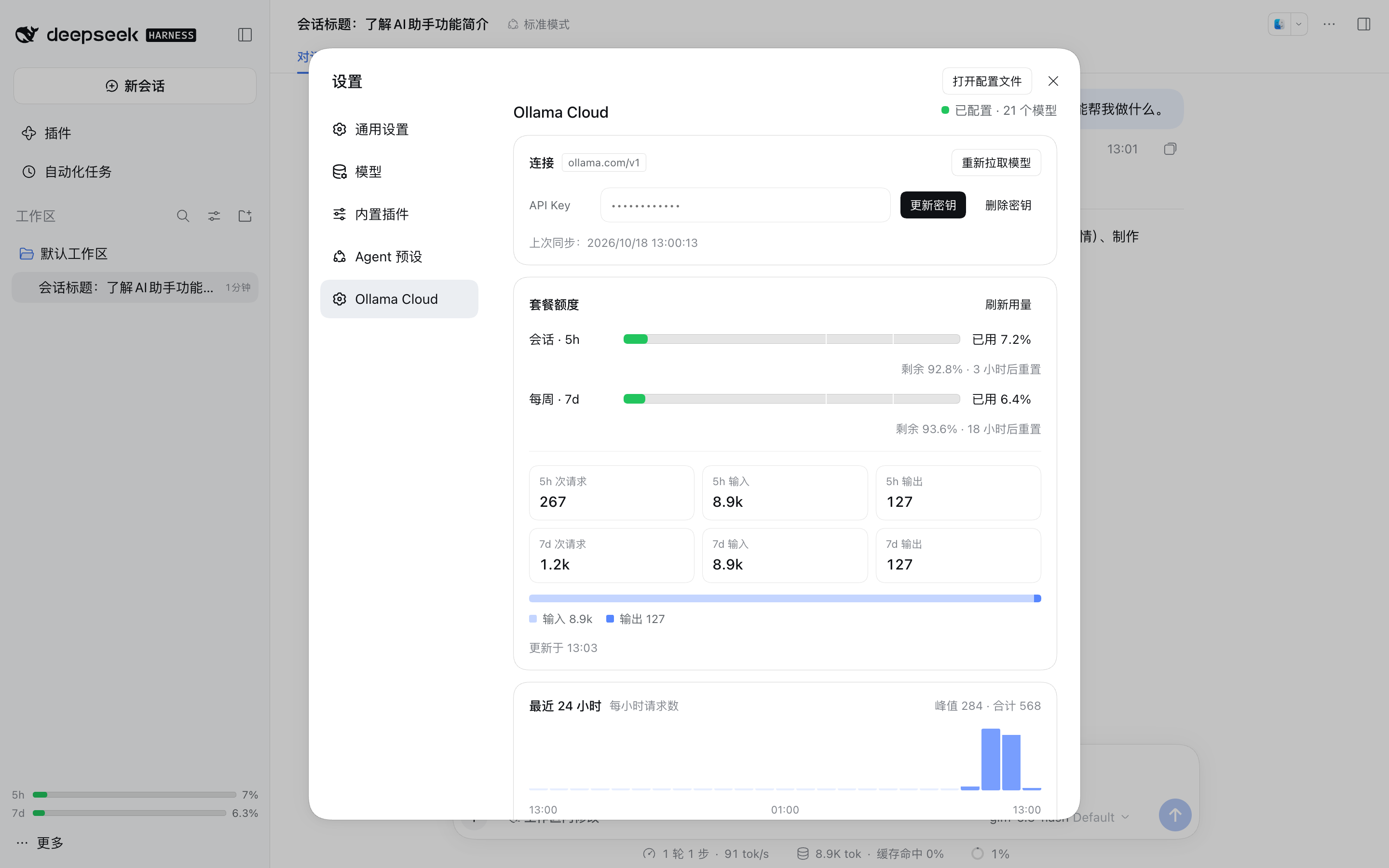Click the 更多 ellipsis at sidebar bottom
The height and width of the screenshot is (868, 1389).
pyautogui.click(x=39, y=843)
